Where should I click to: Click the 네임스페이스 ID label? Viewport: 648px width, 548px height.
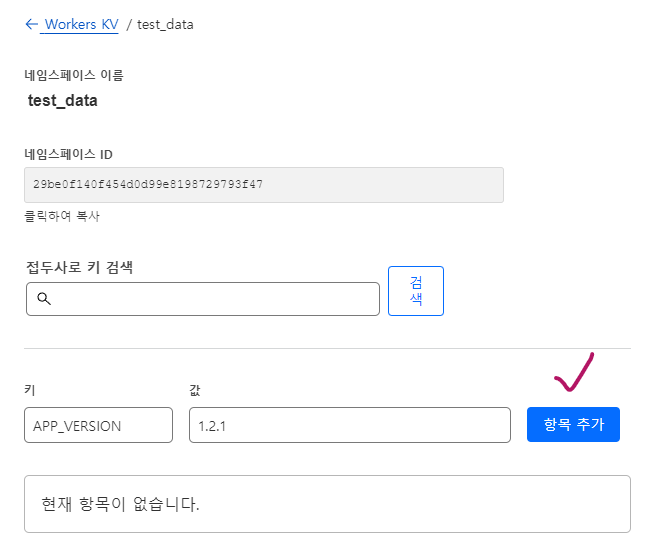click(x=68, y=154)
